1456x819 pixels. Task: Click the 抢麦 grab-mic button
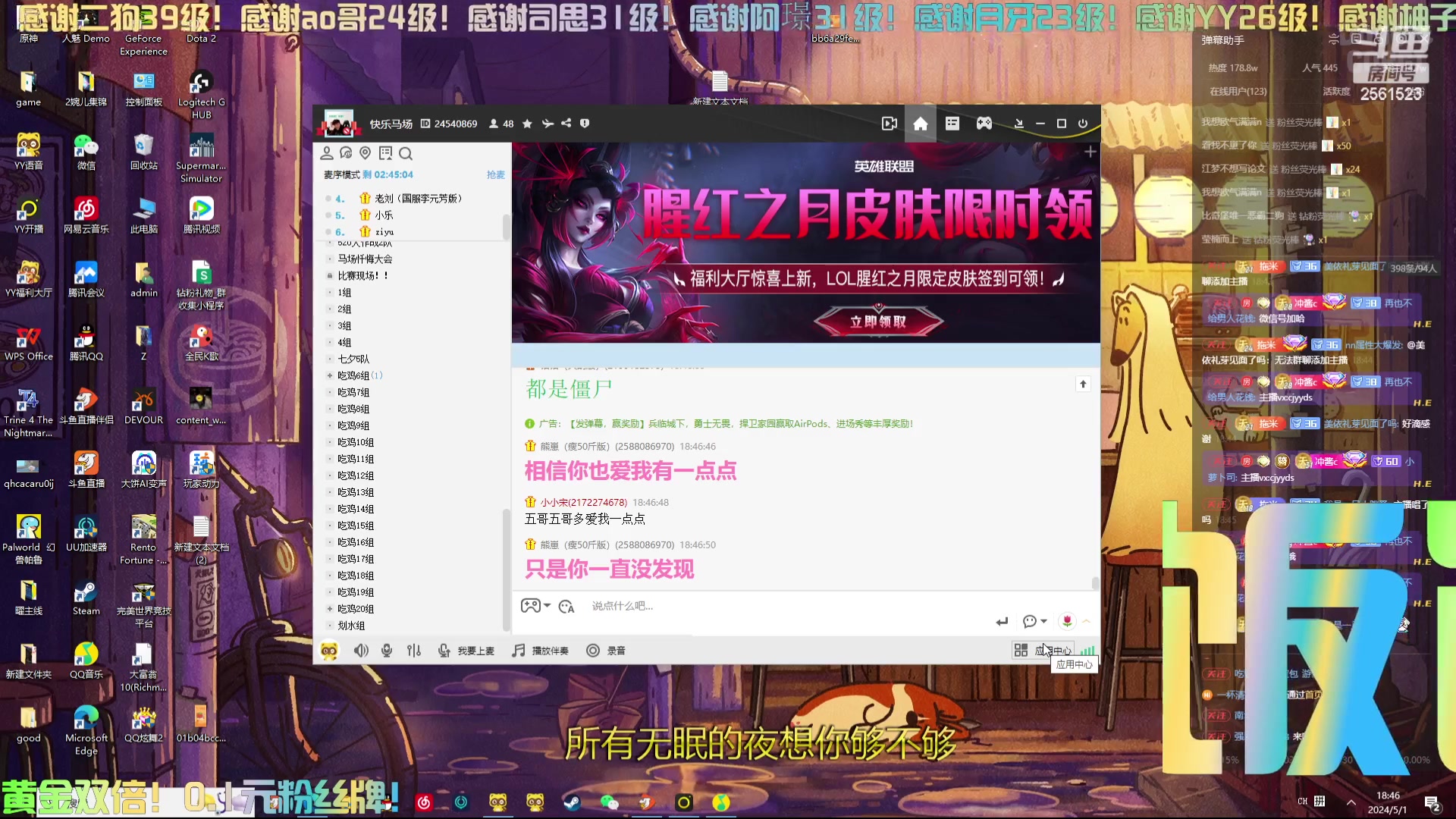[496, 174]
